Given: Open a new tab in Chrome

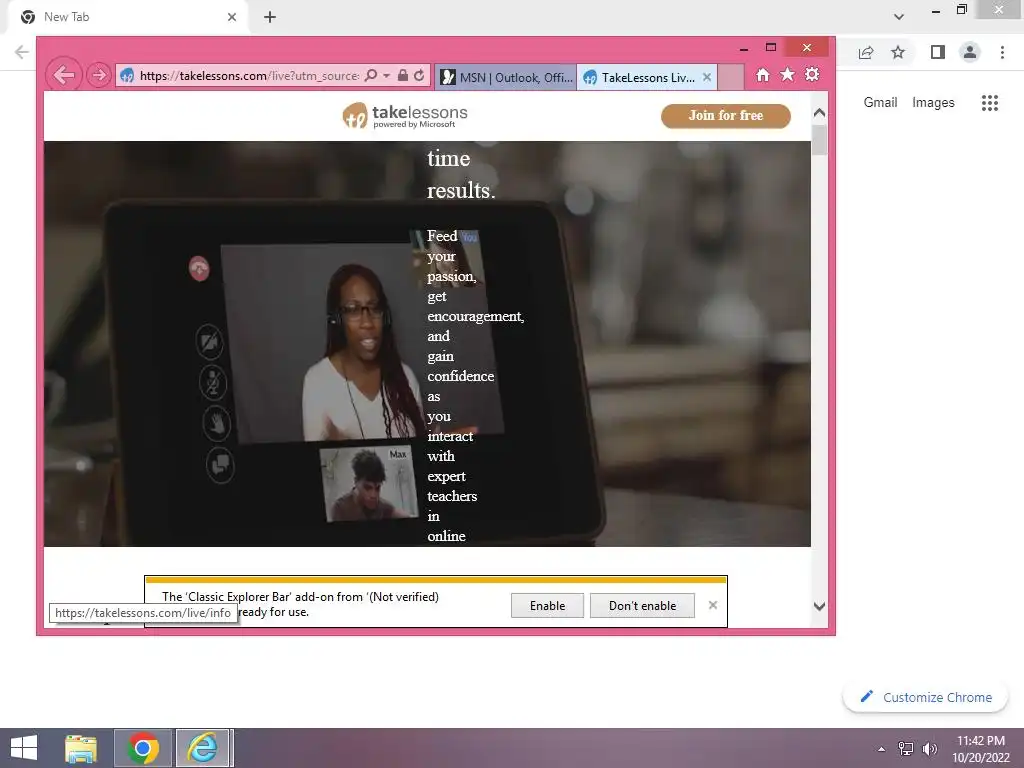Looking at the screenshot, I should point(270,18).
